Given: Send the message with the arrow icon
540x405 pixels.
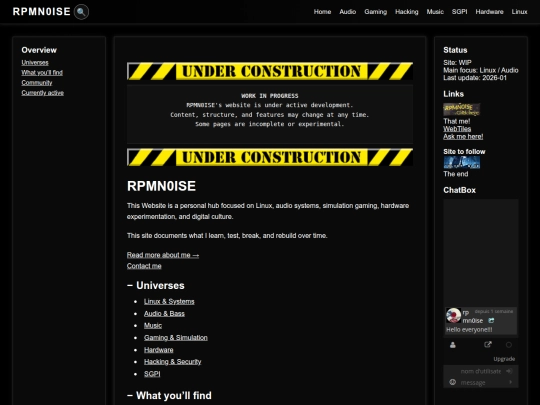Looking at the screenshot, I should (510, 382).
